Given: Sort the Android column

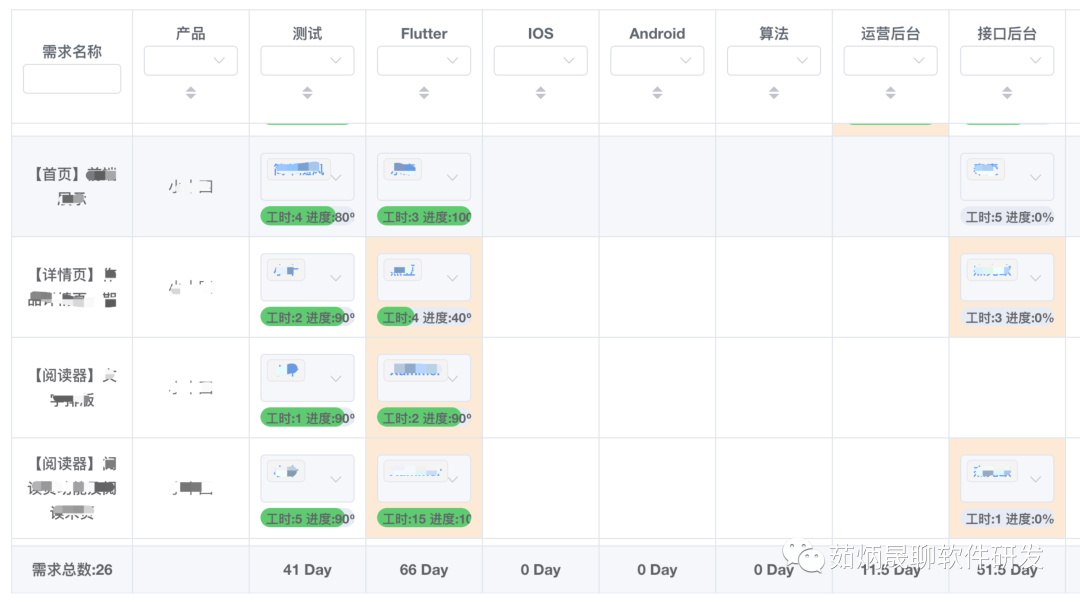Looking at the screenshot, I should [x=657, y=93].
